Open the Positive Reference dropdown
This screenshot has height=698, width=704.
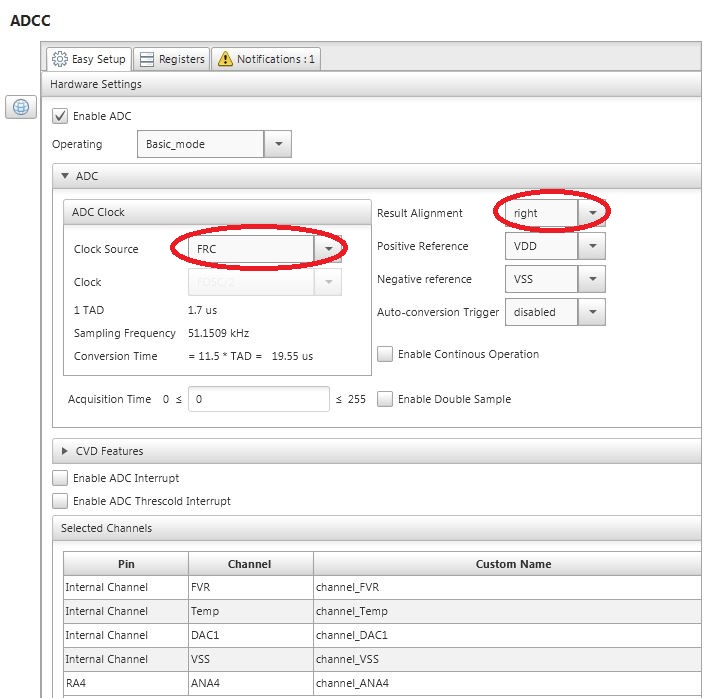pos(593,246)
